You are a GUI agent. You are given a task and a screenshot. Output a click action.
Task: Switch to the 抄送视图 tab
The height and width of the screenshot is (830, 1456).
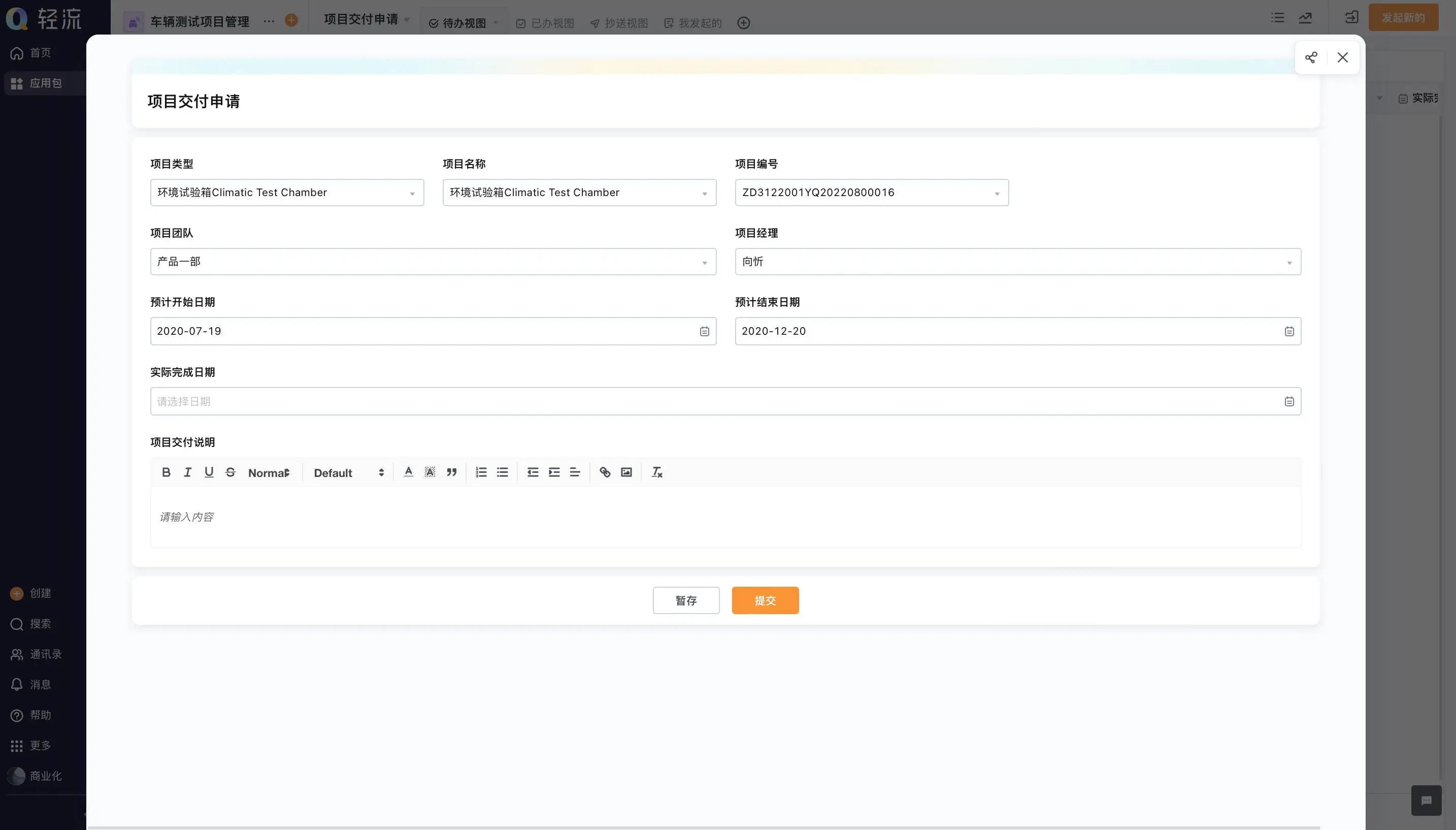tap(619, 23)
